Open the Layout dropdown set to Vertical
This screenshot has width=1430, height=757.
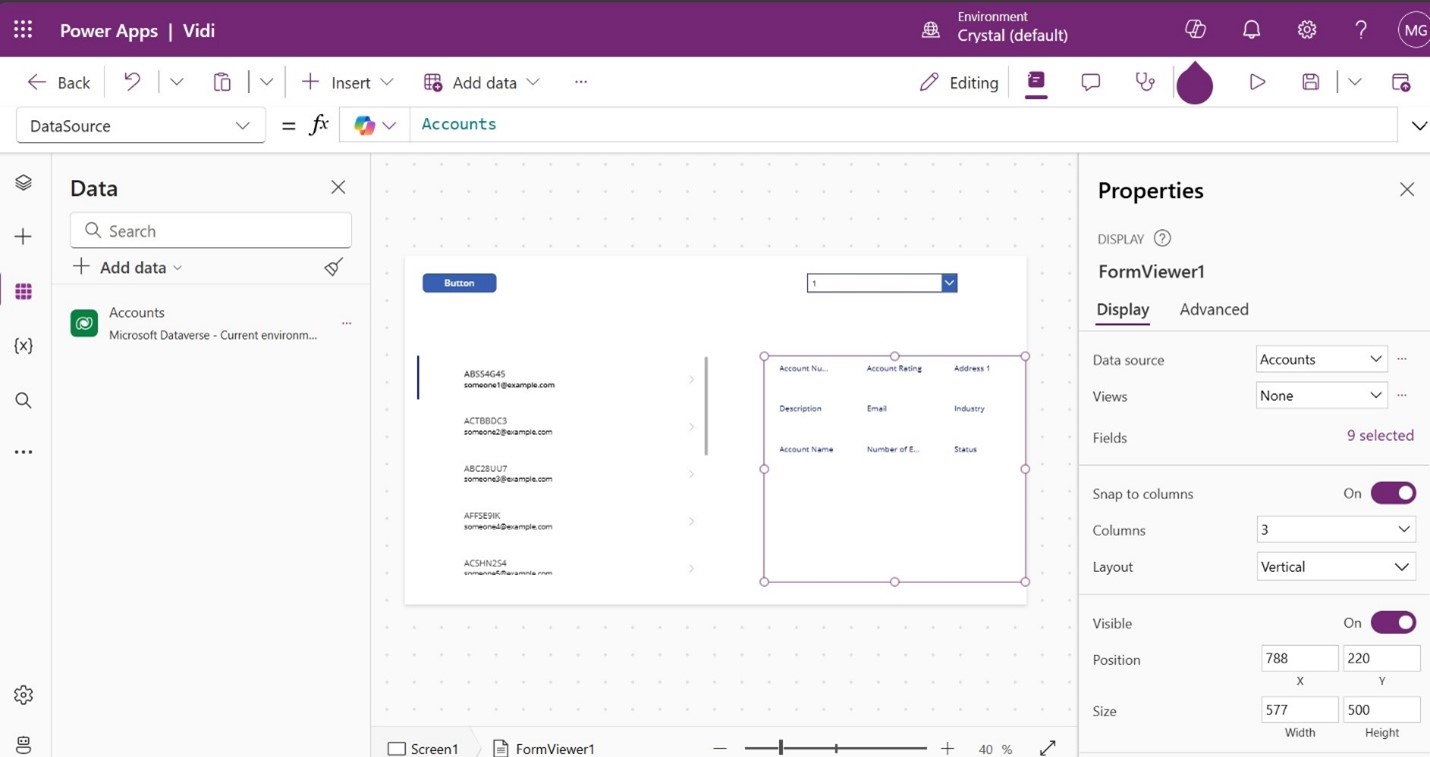coord(1334,567)
